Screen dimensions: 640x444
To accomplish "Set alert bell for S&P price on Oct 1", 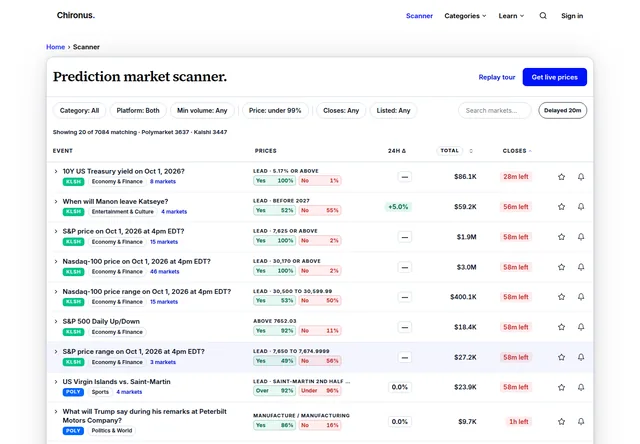I will pyautogui.click(x=581, y=237).
